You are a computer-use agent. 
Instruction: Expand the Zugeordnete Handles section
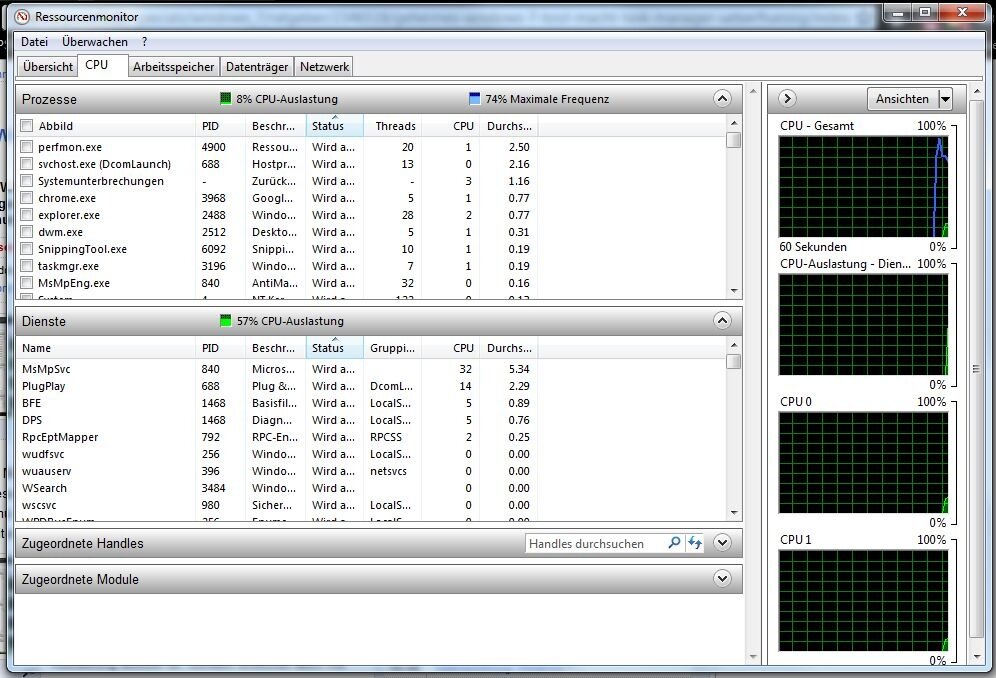722,543
